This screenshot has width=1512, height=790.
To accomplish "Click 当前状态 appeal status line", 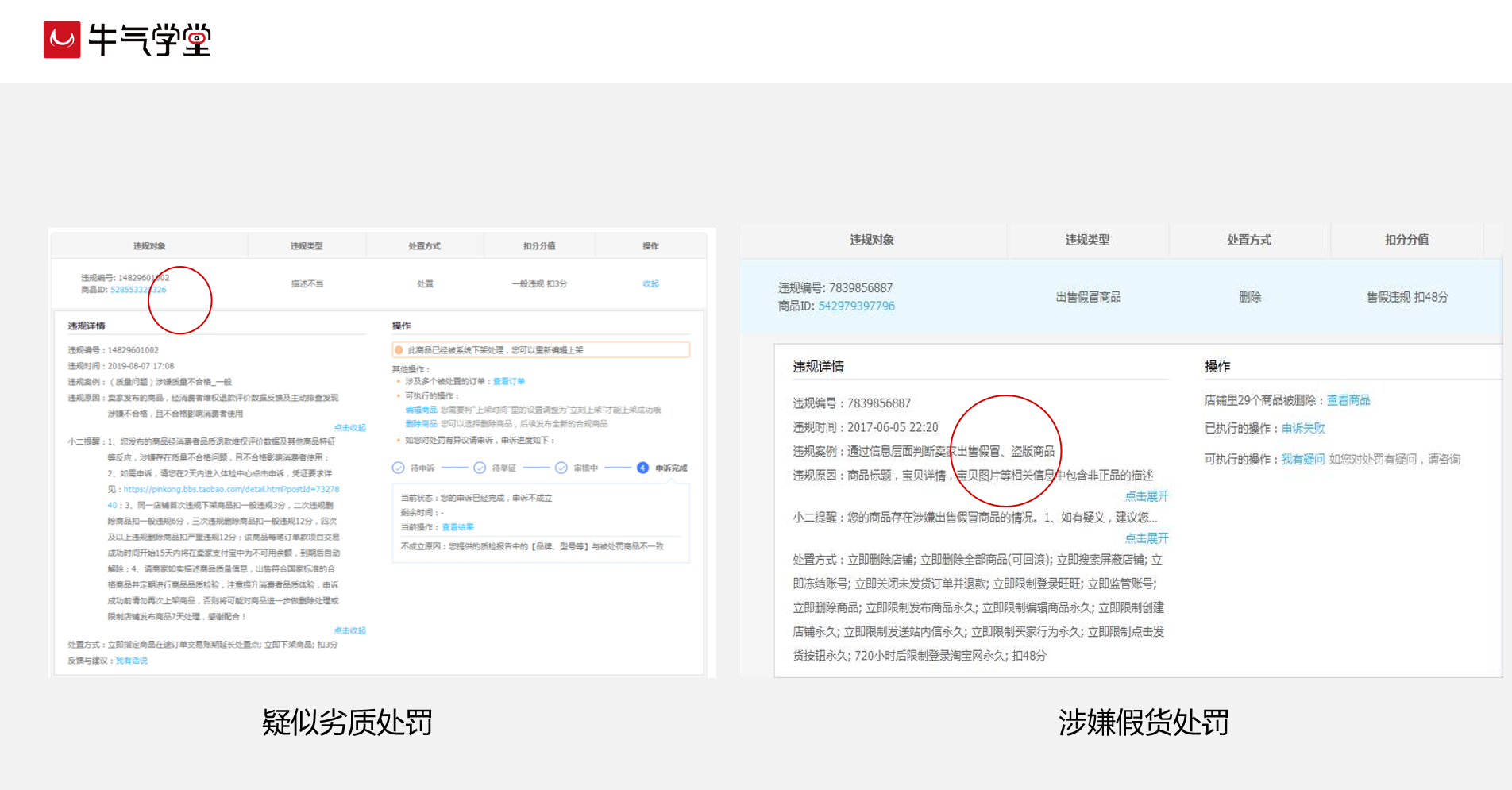I will tap(476, 499).
